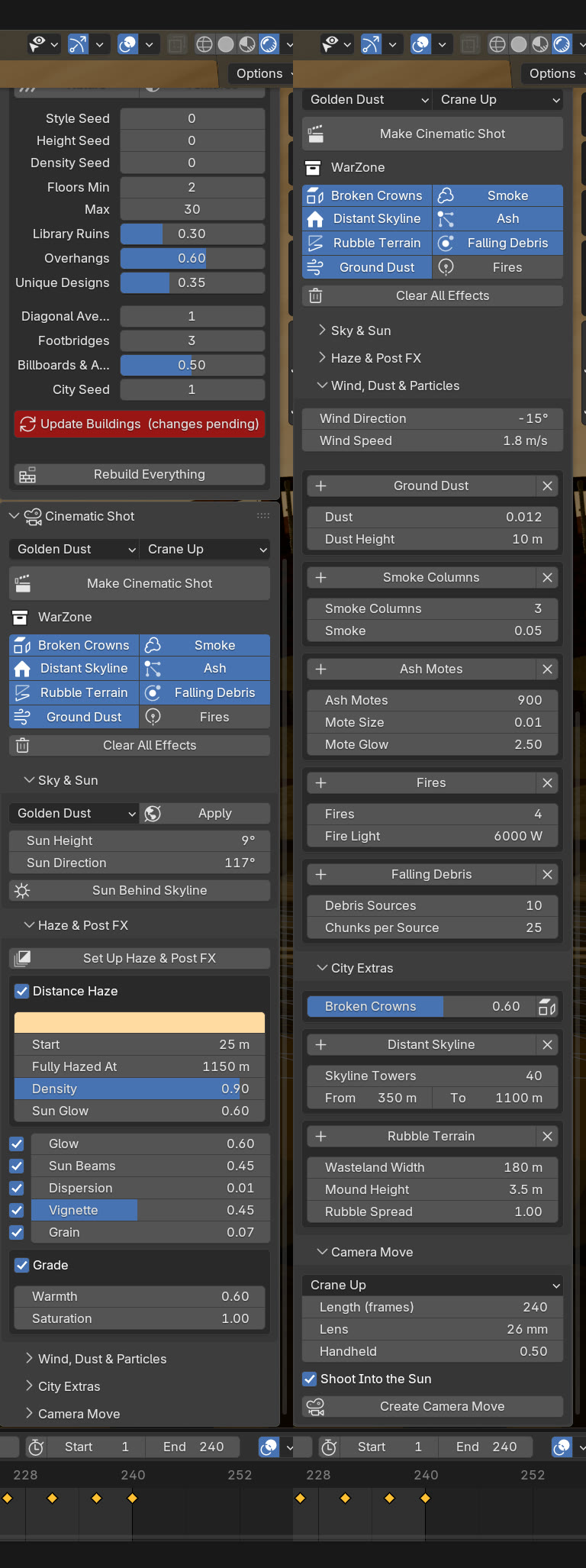This screenshot has height=1568, width=586.
Task: Toggle Ground Dust in the left panel
Action: pyautogui.click(x=74, y=718)
